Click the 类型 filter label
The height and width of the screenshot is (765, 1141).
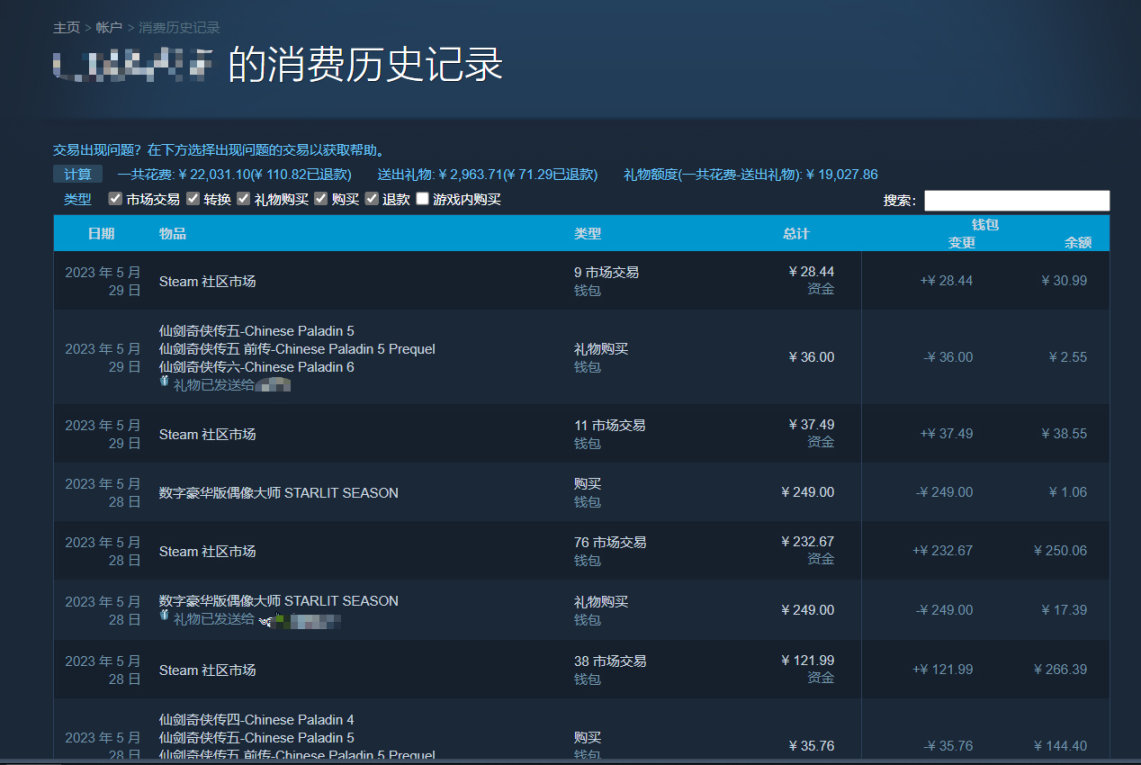click(x=77, y=199)
